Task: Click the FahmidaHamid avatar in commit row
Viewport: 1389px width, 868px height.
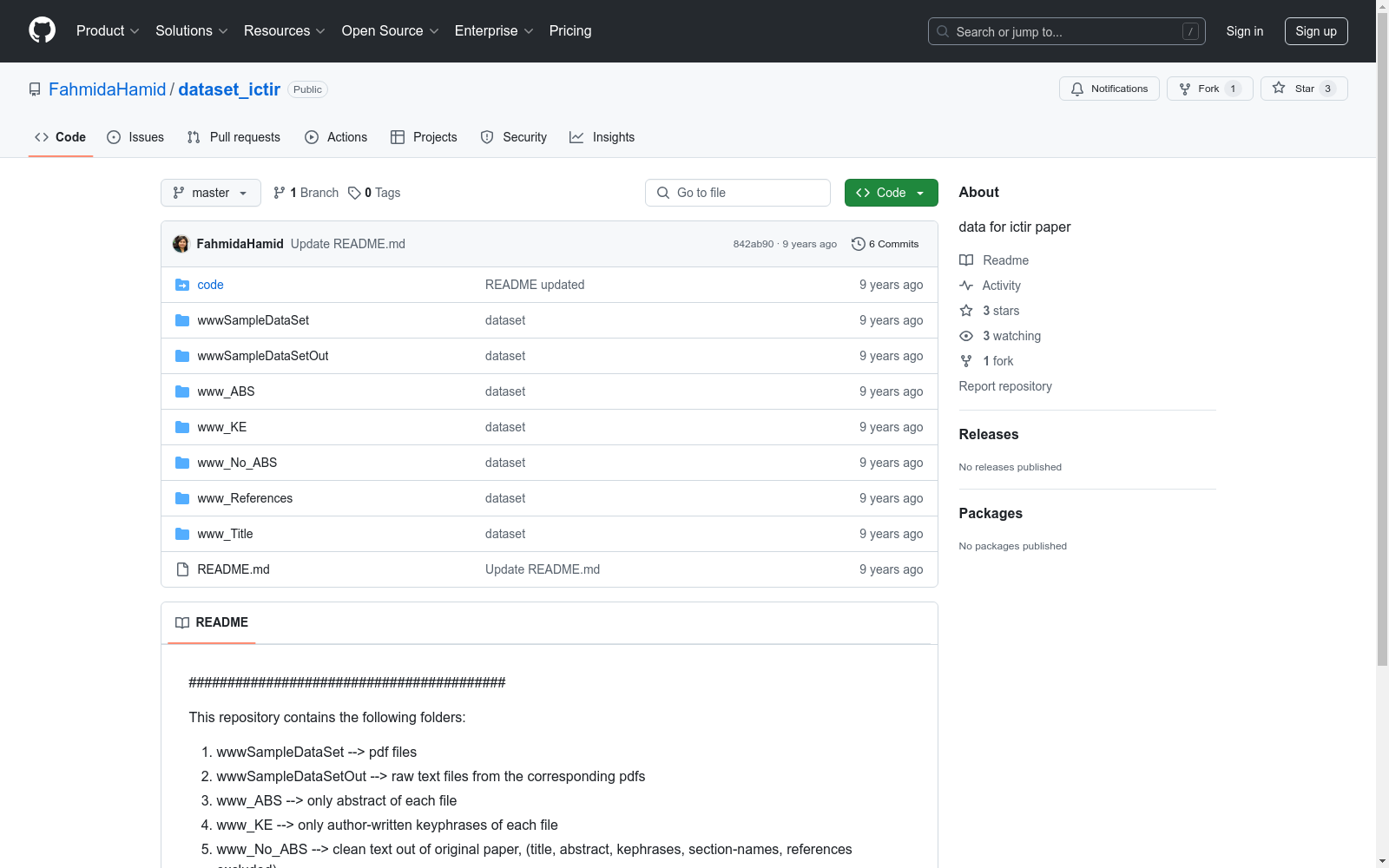Action: pyautogui.click(x=181, y=244)
